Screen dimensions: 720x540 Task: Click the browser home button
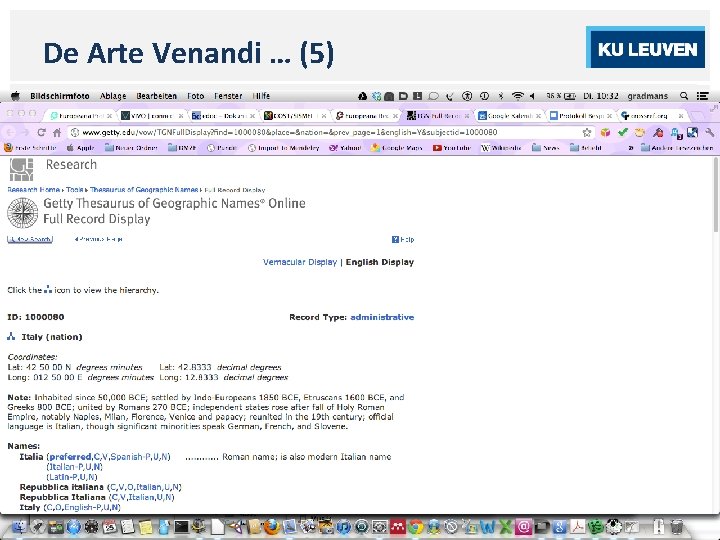pyautogui.click(x=57, y=133)
